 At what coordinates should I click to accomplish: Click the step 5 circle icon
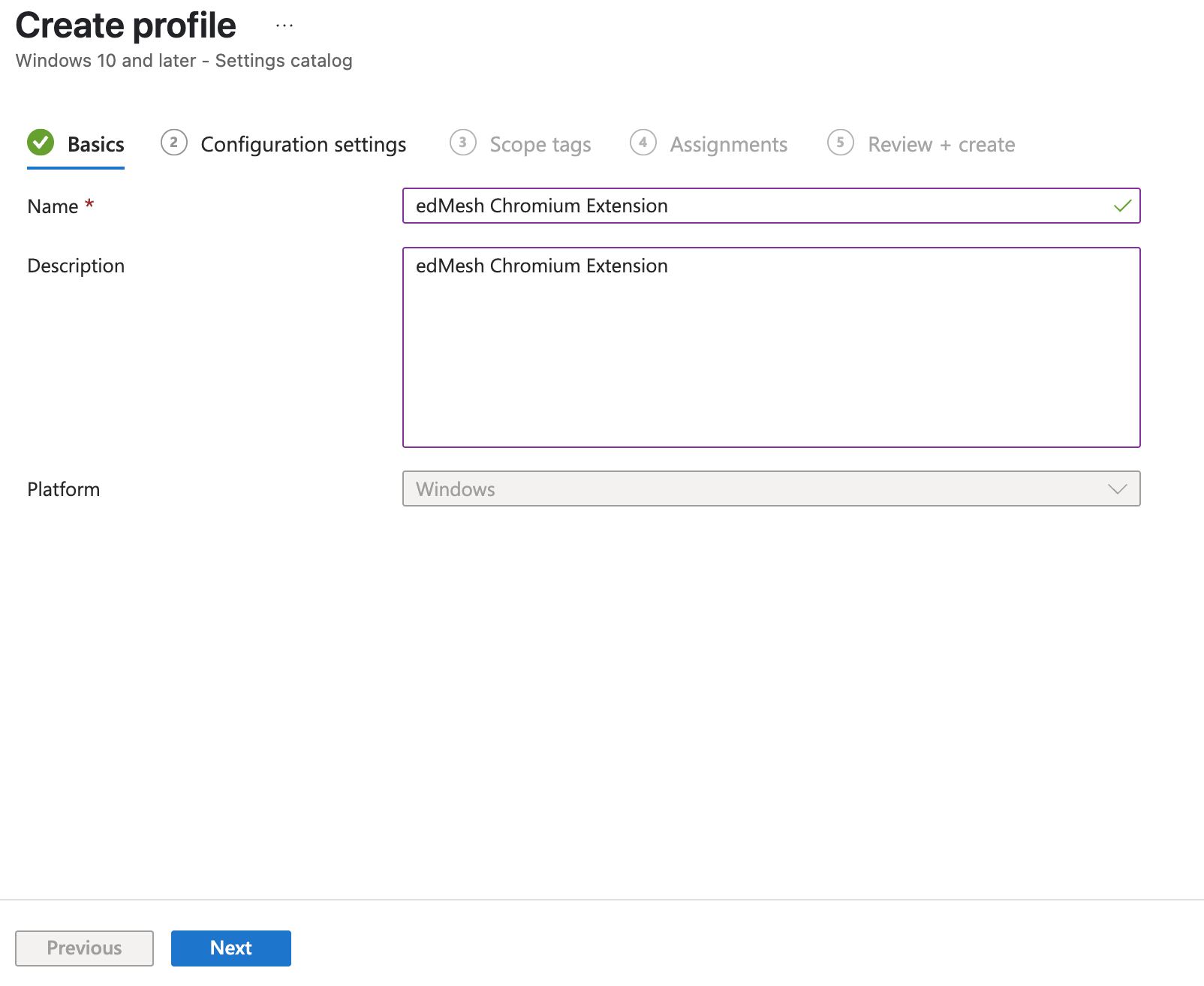pos(841,143)
